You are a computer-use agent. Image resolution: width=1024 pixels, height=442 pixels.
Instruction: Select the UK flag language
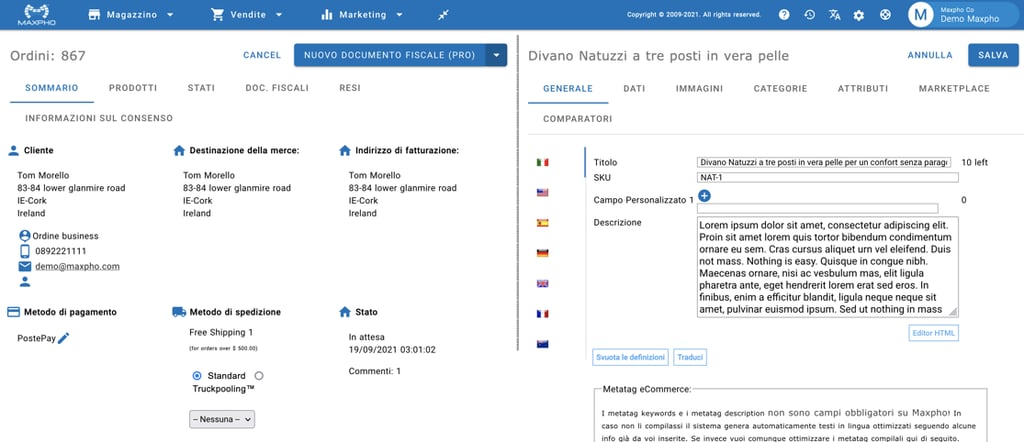[x=542, y=283]
